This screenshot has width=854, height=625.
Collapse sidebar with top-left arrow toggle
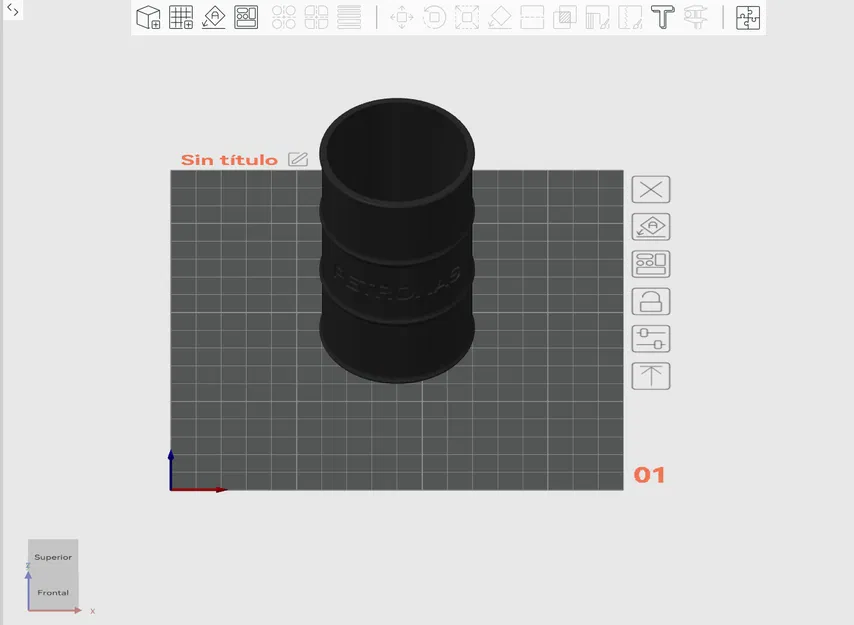tap(13, 10)
